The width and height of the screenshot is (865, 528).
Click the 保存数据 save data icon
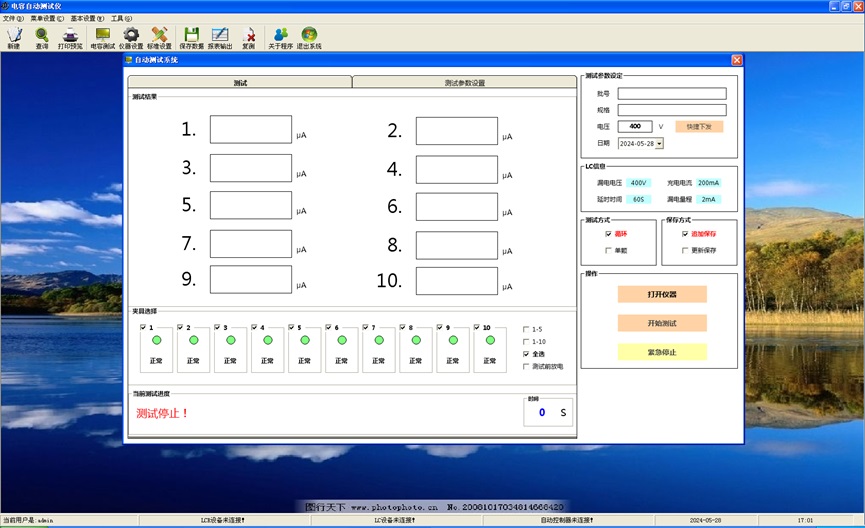click(191, 36)
